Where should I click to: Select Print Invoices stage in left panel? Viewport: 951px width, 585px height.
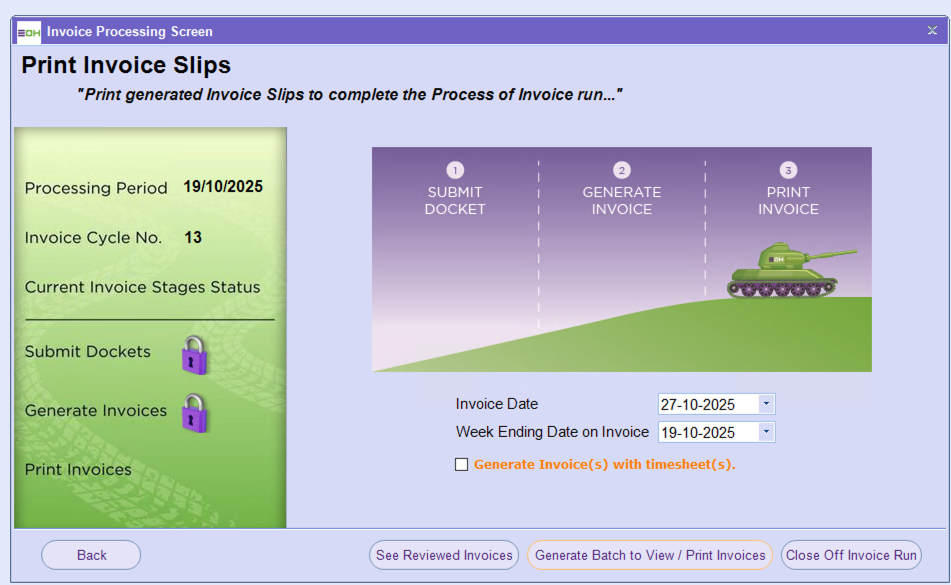[78, 469]
